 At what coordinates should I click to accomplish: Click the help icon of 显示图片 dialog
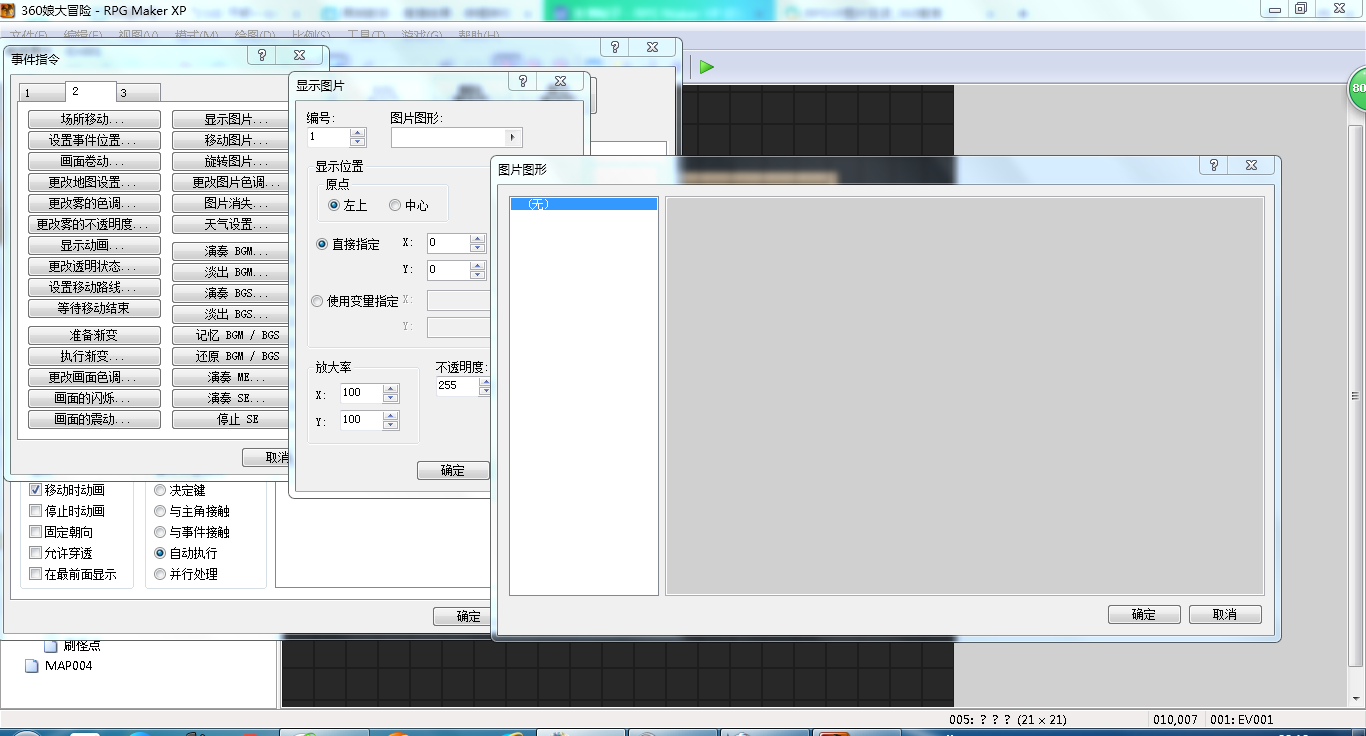pyautogui.click(x=523, y=81)
